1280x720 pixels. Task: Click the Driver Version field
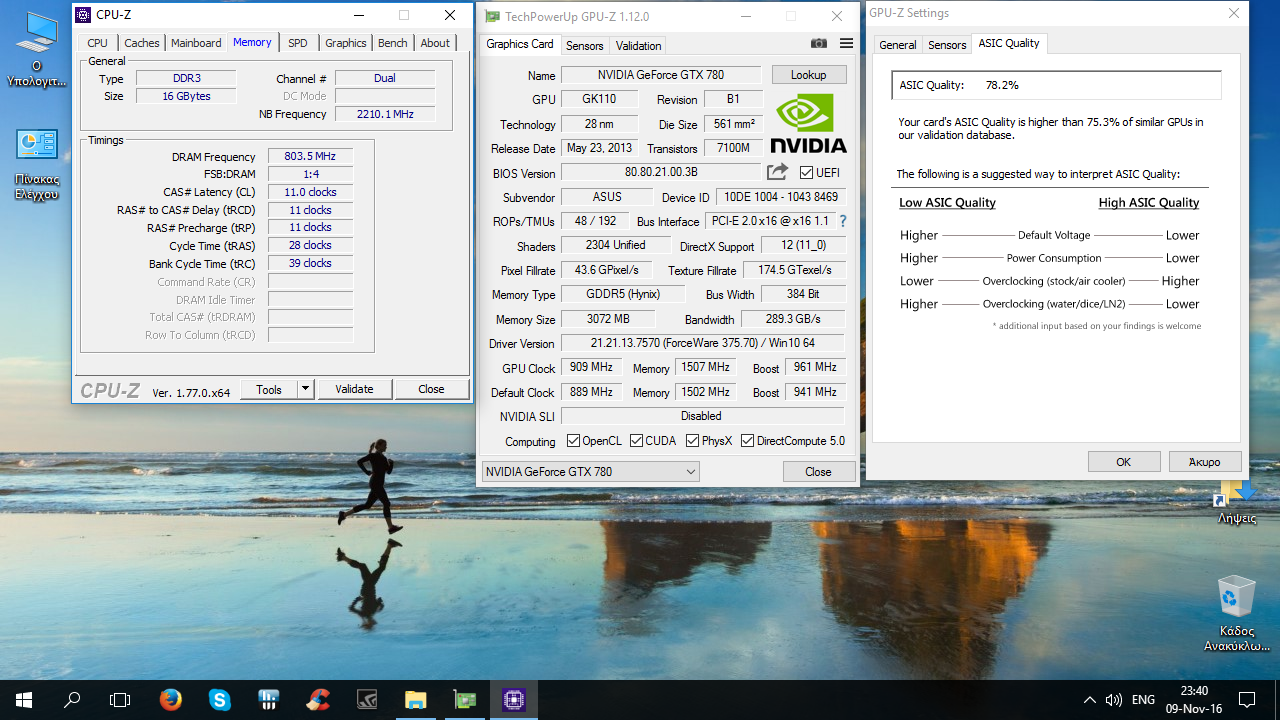click(703, 343)
